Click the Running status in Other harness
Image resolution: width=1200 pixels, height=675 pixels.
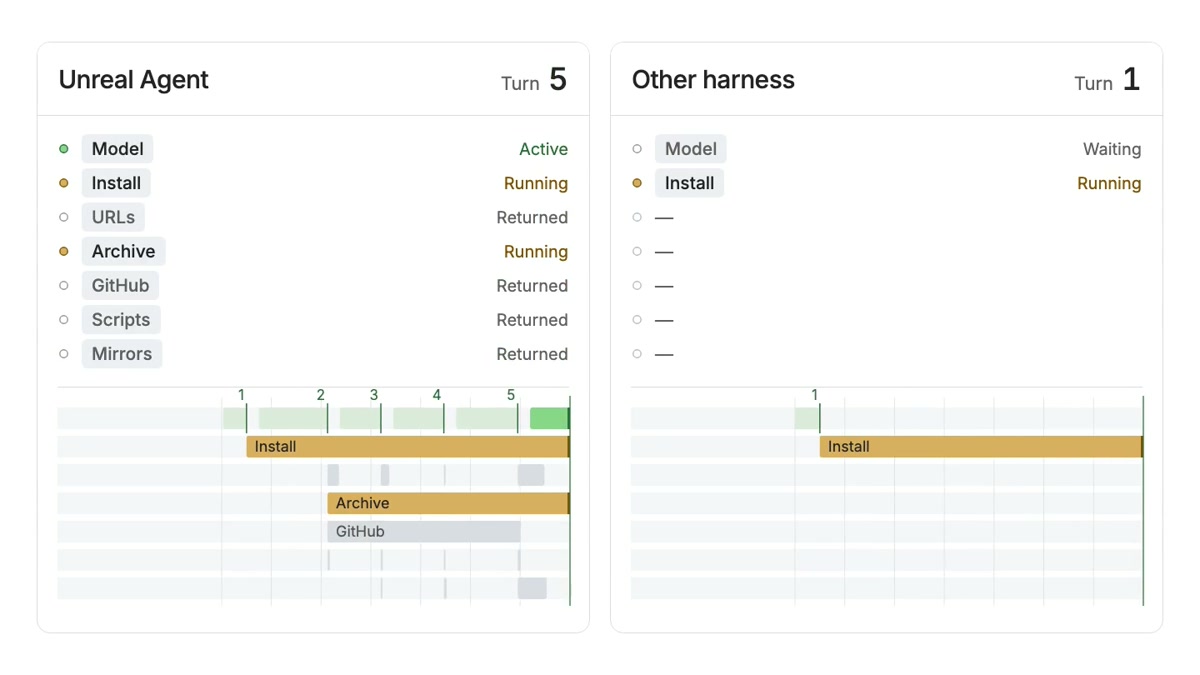tap(1109, 183)
